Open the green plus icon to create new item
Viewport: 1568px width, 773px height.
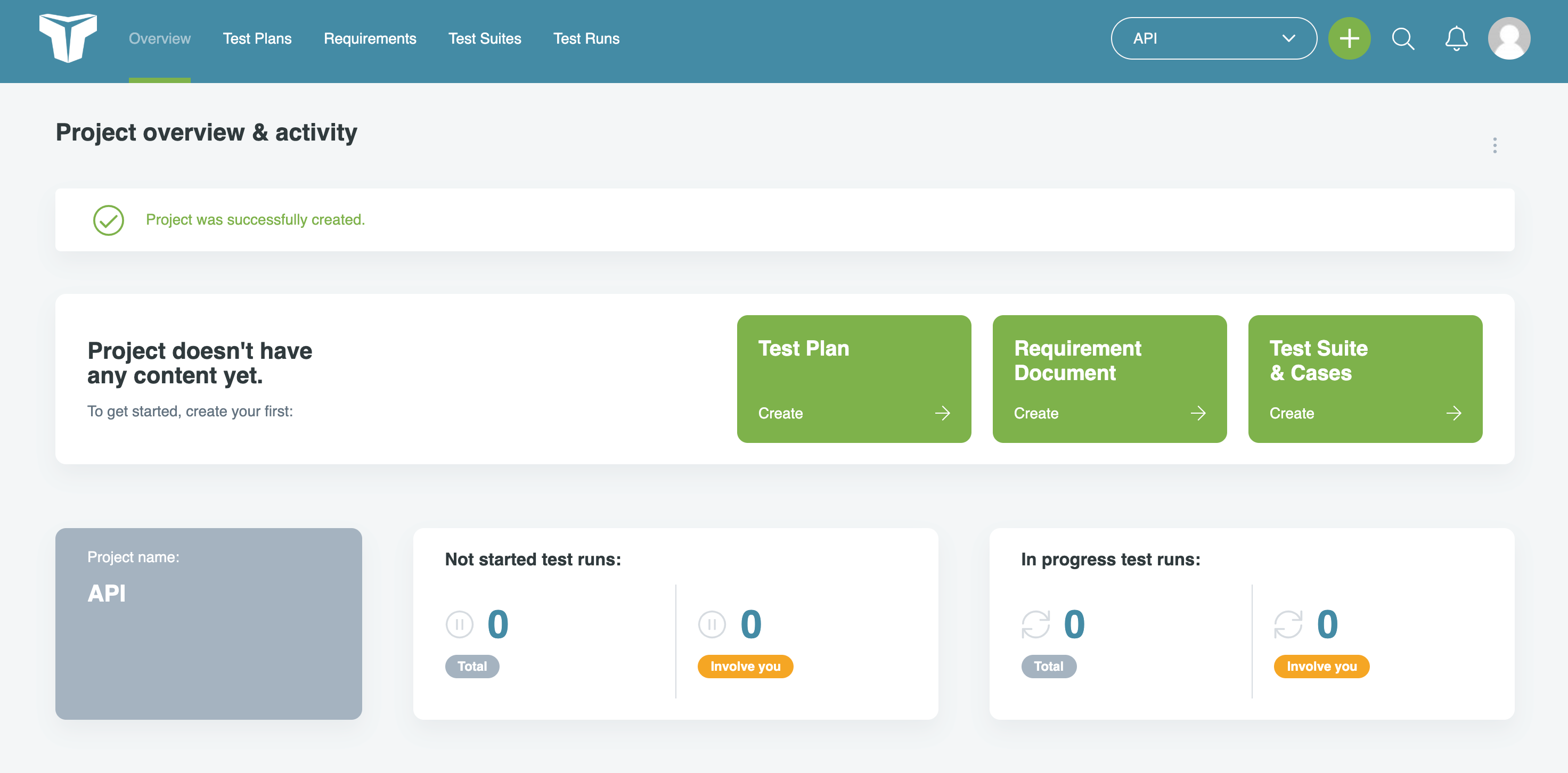pos(1350,38)
